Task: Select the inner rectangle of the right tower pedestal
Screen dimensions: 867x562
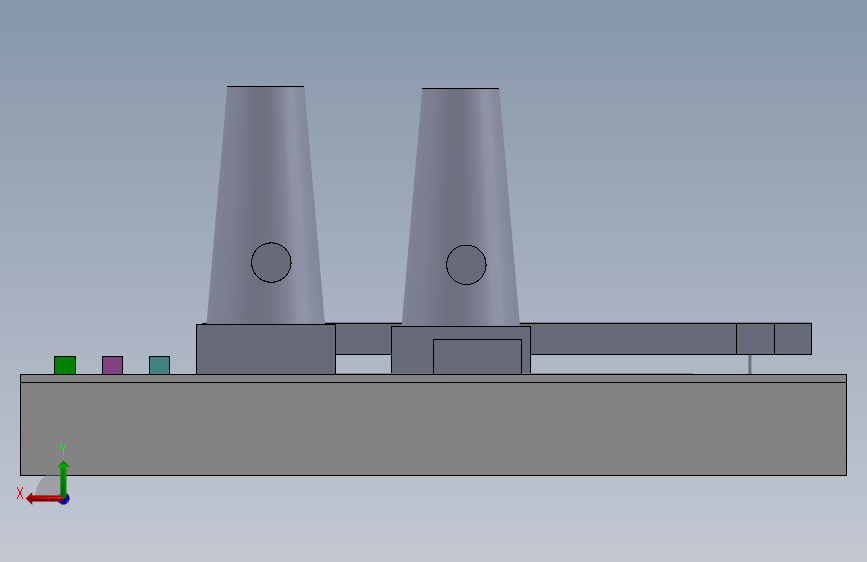Action: coord(477,357)
